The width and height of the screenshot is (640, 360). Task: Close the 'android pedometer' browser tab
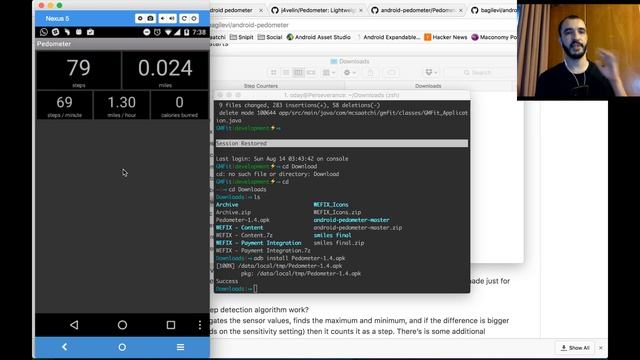(x=261, y=10)
